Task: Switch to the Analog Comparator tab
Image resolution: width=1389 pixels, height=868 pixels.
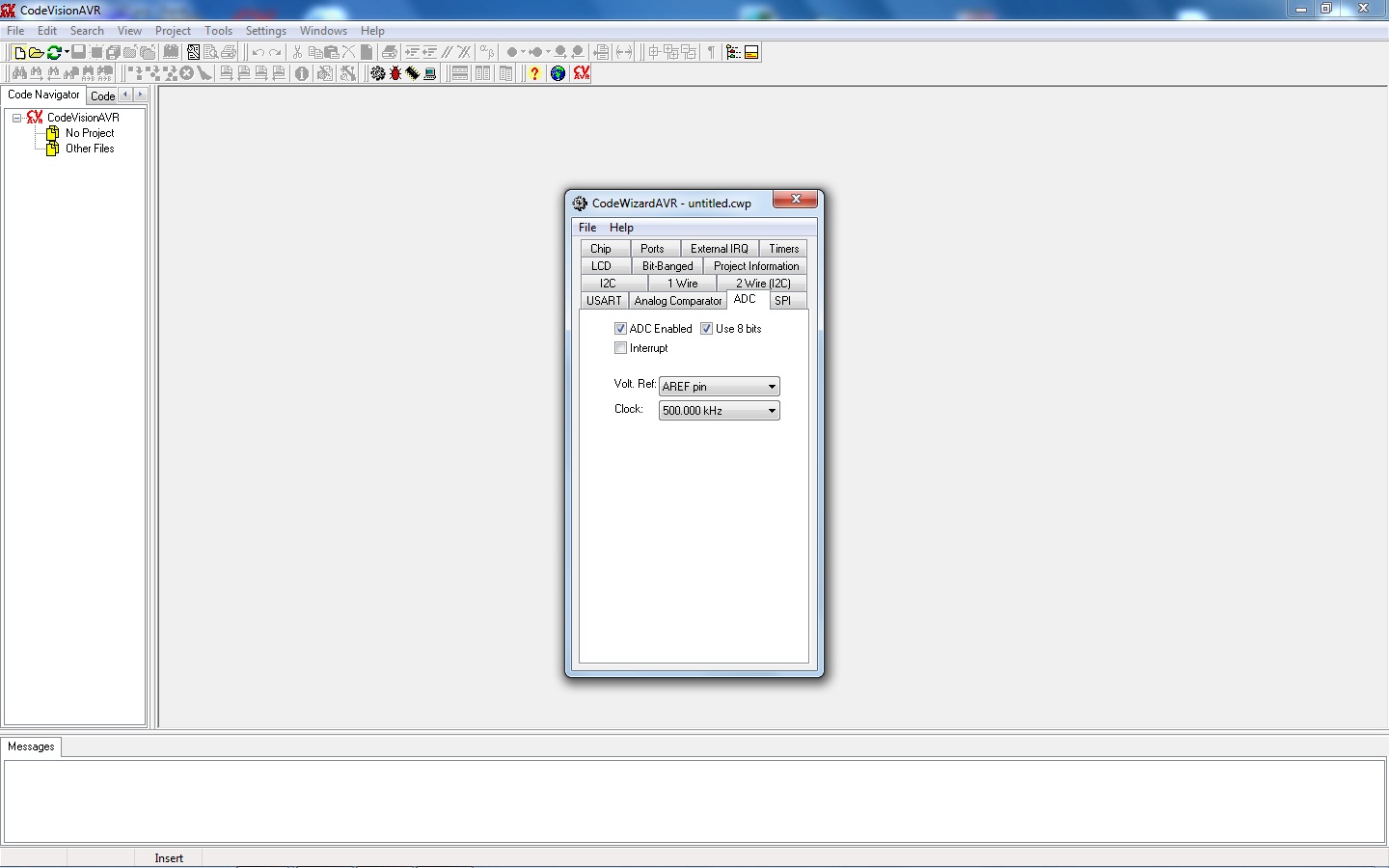Action: tap(678, 301)
